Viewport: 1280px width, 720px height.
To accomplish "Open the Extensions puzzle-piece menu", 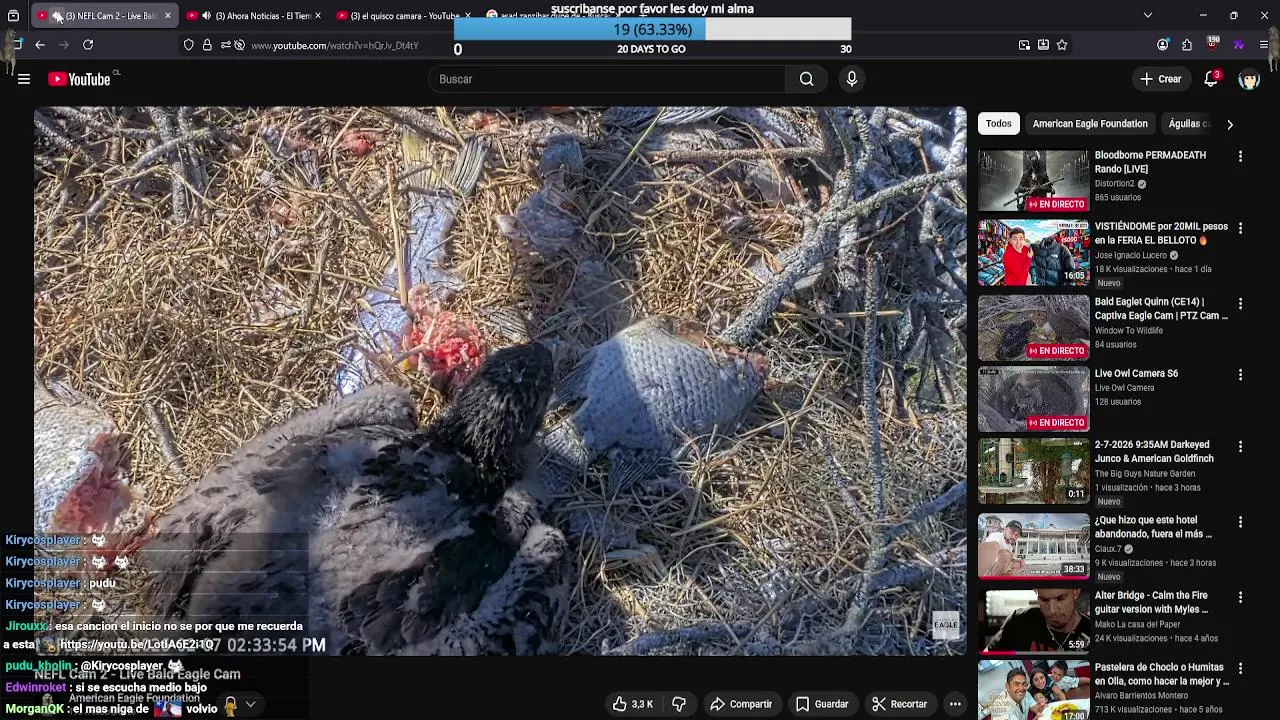I will (x=1187, y=45).
